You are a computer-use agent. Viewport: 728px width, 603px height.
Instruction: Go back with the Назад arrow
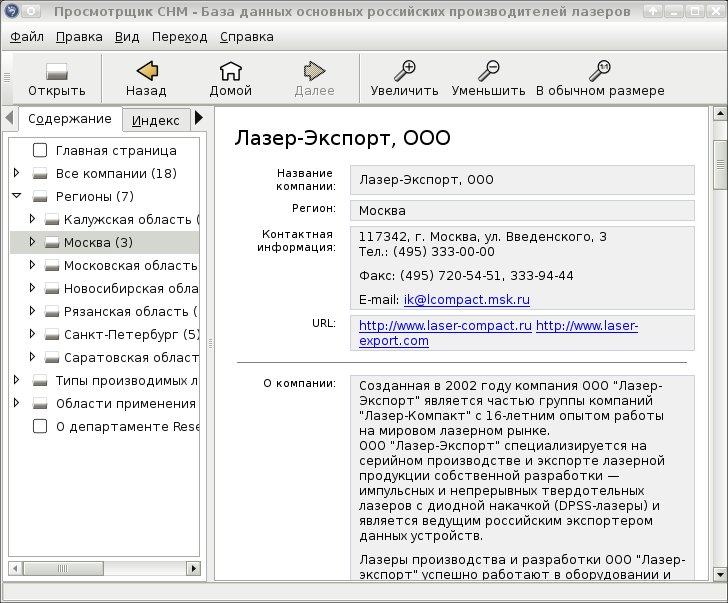point(147,71)
